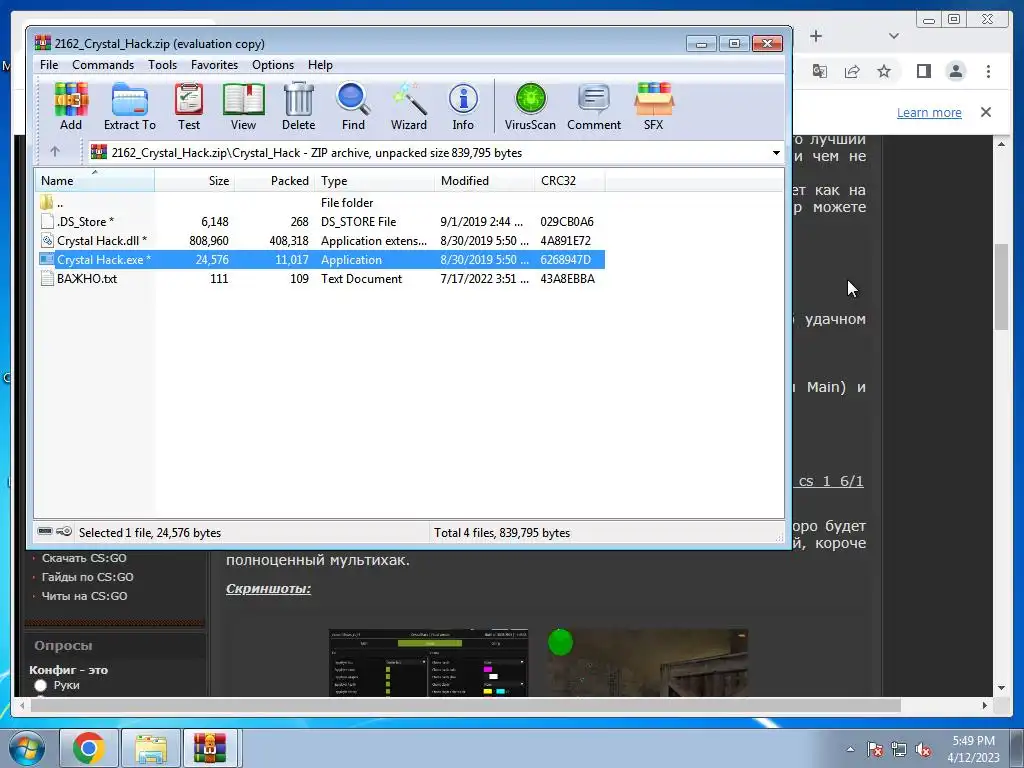Click the browser vertical scrollbar thumb
1024x768 pixels.
pos(1001,287)
